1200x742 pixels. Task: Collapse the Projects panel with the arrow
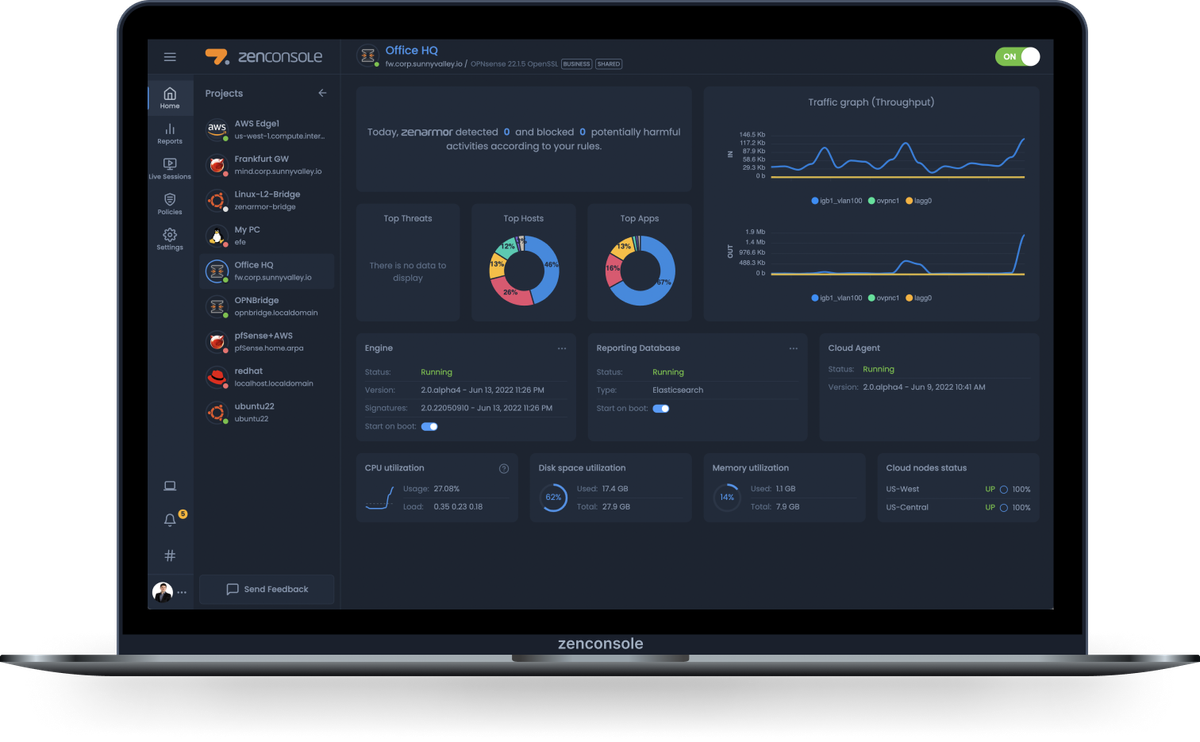[x=322, y=93]
